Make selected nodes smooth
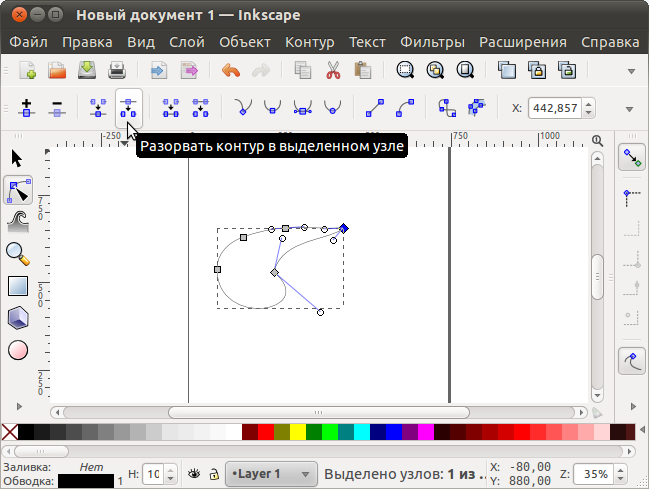Screen dimensions: 649x489 pos(273,107)
